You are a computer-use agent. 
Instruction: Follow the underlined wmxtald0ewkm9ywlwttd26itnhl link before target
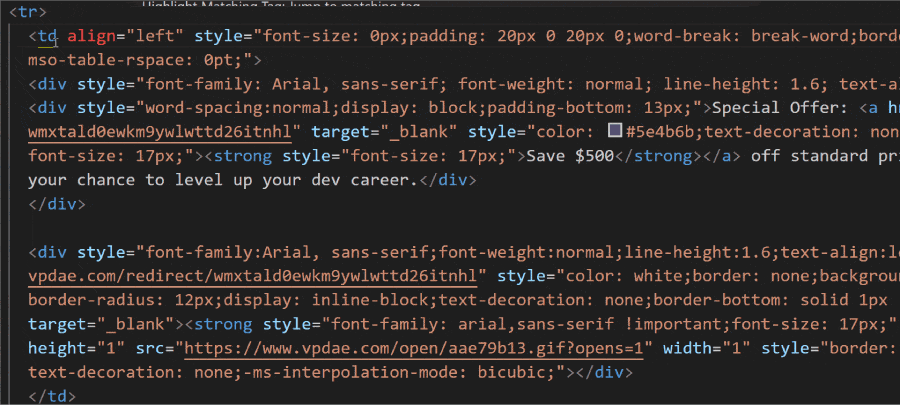coord(160,132)
